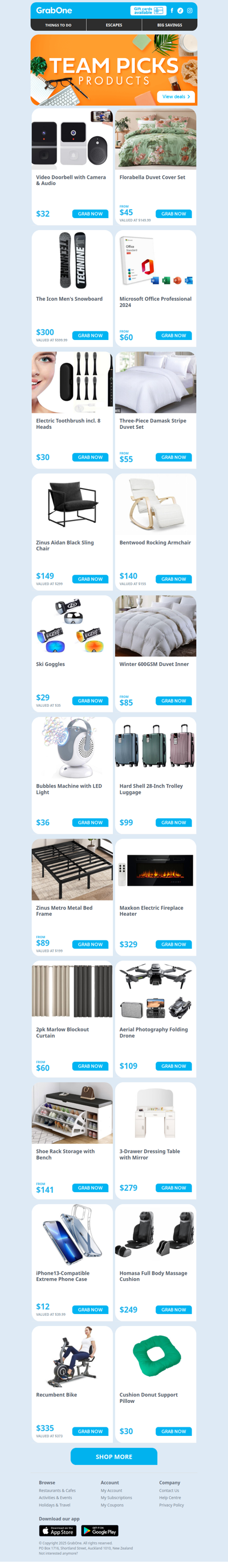Viewport: 228px width, 1568px height.
Task: Click the Gift cards available badge
Action: pos(148,10)
